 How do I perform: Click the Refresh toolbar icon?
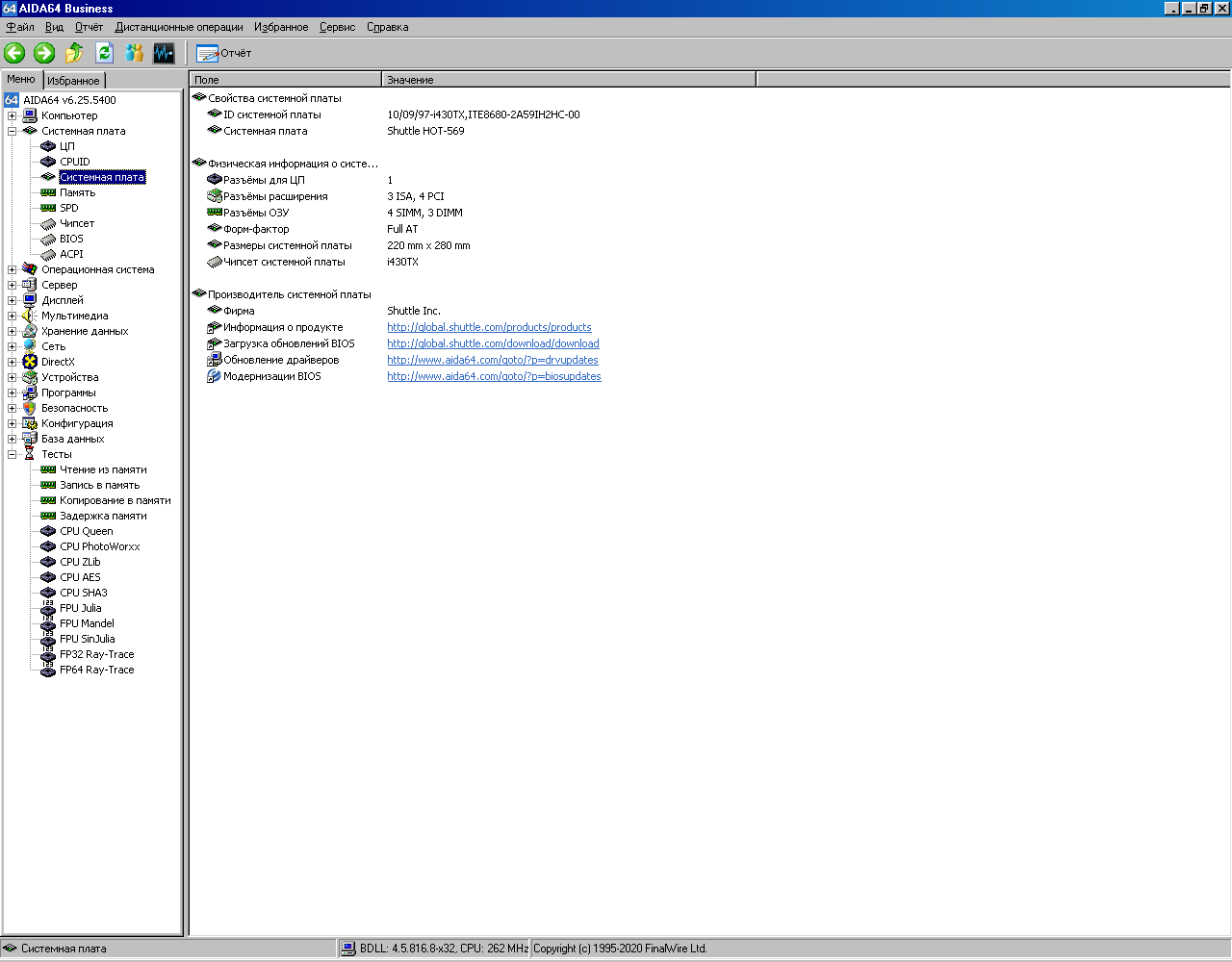[104, 53]
